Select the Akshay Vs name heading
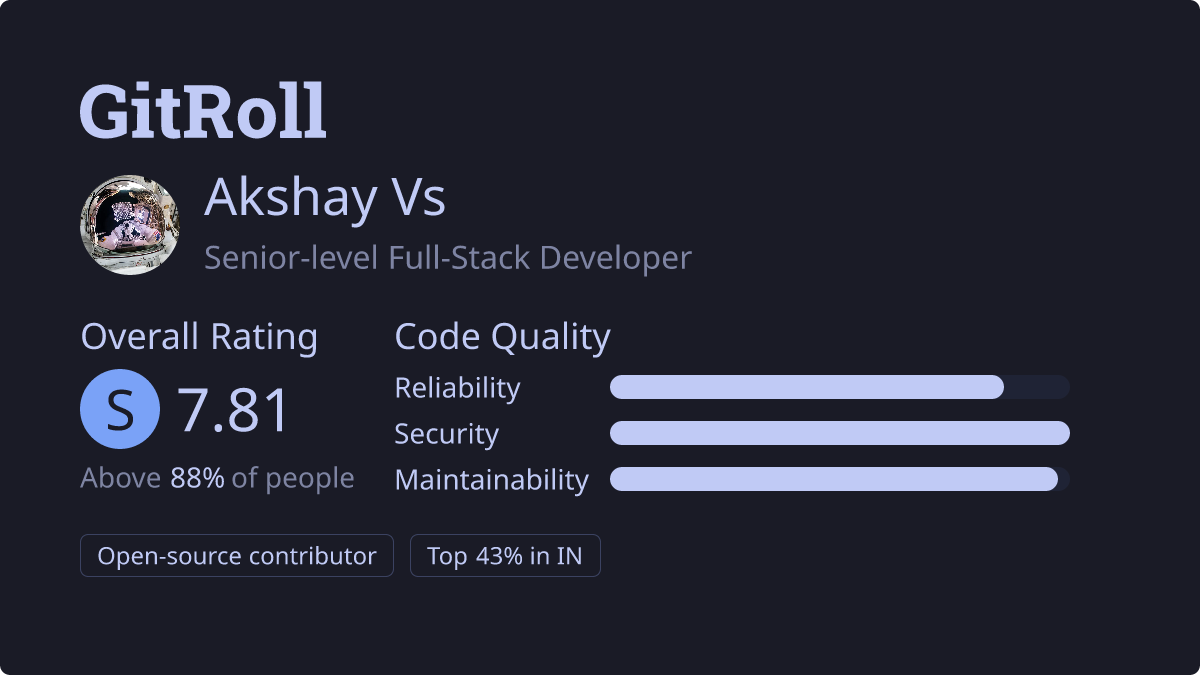Screen dimensions: 1200x675 (x=325, y=197)
